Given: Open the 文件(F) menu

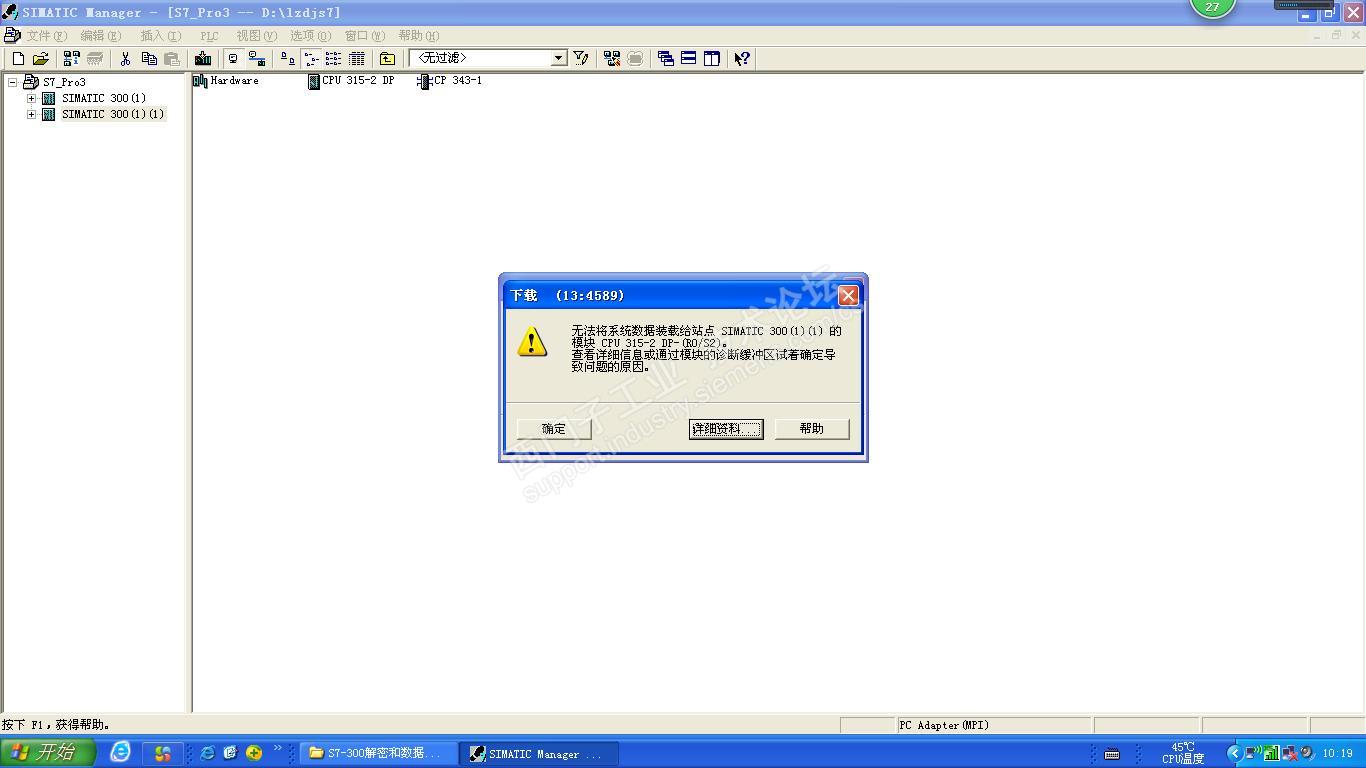Looking at the screenshot, I should tap(47, 36).
